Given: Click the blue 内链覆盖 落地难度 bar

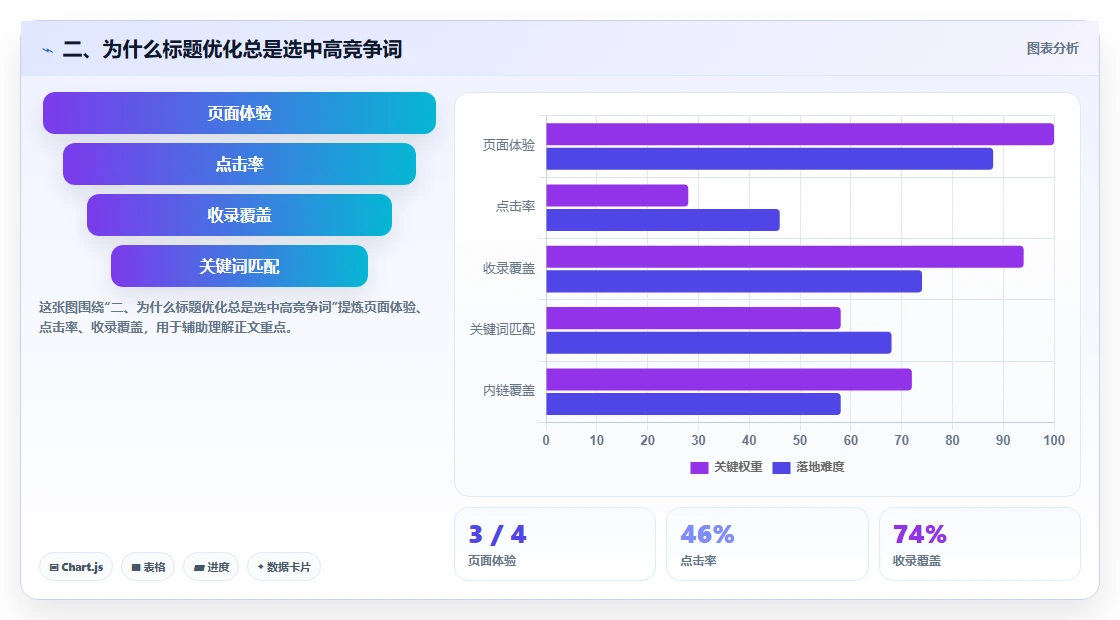Looking at the screenshot, I should point(694,404).
